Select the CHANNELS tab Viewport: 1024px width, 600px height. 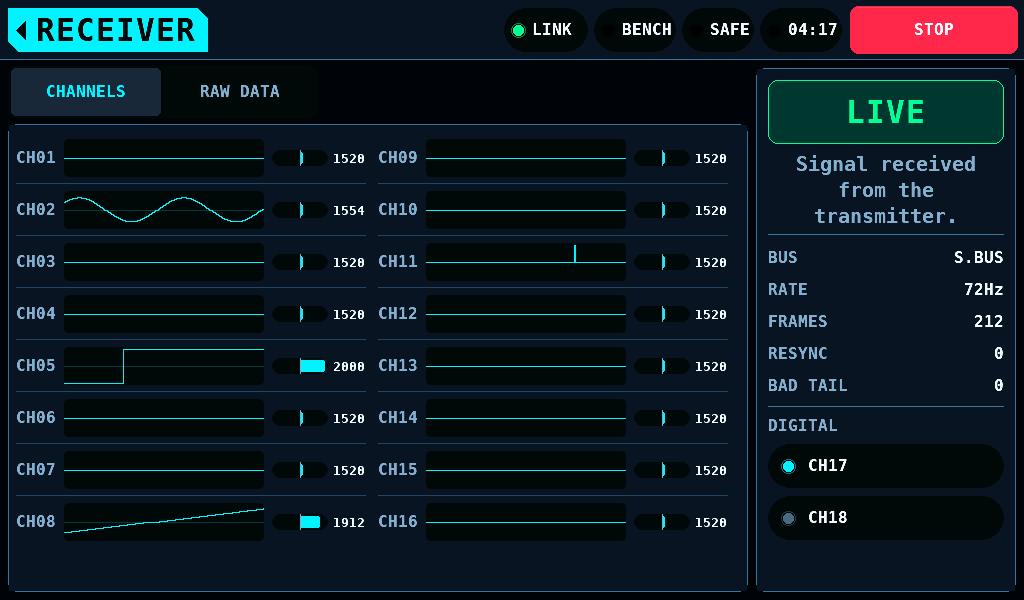(x=86, y=92)
